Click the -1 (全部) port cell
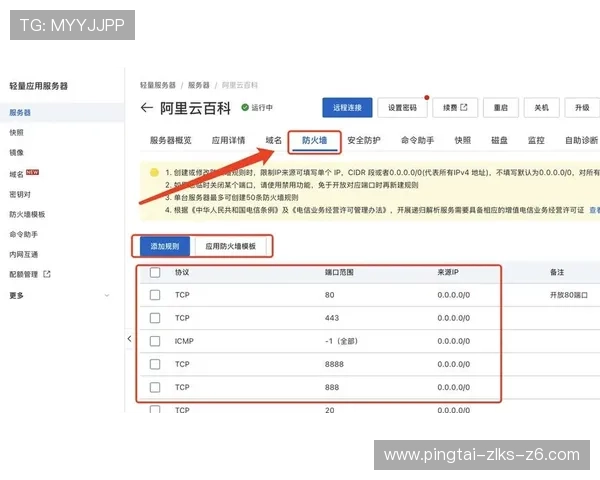Image resolution: width=600 pixels, height=480 pixels. coord(341,341)
